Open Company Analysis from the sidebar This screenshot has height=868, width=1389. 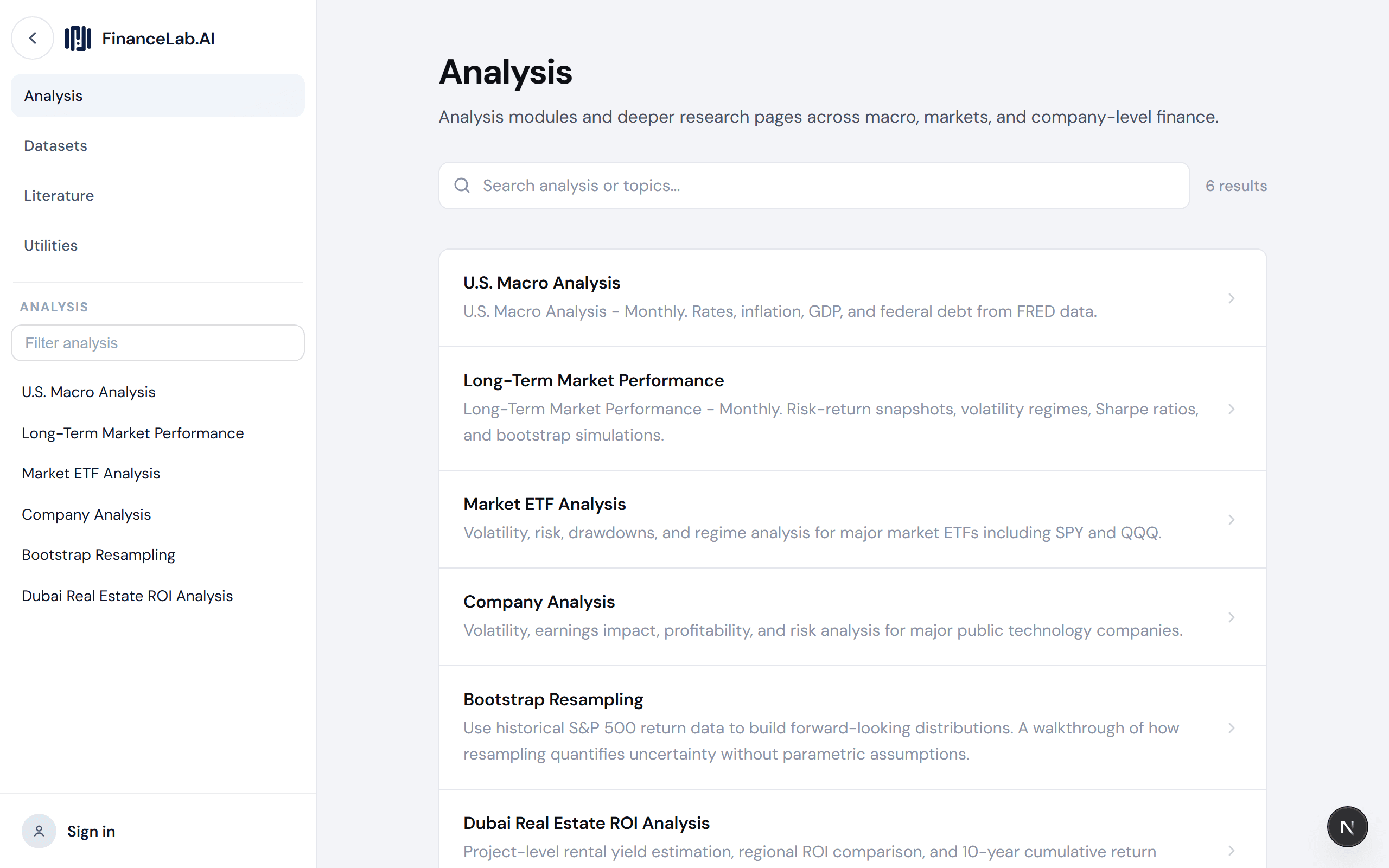coord(86,514)
